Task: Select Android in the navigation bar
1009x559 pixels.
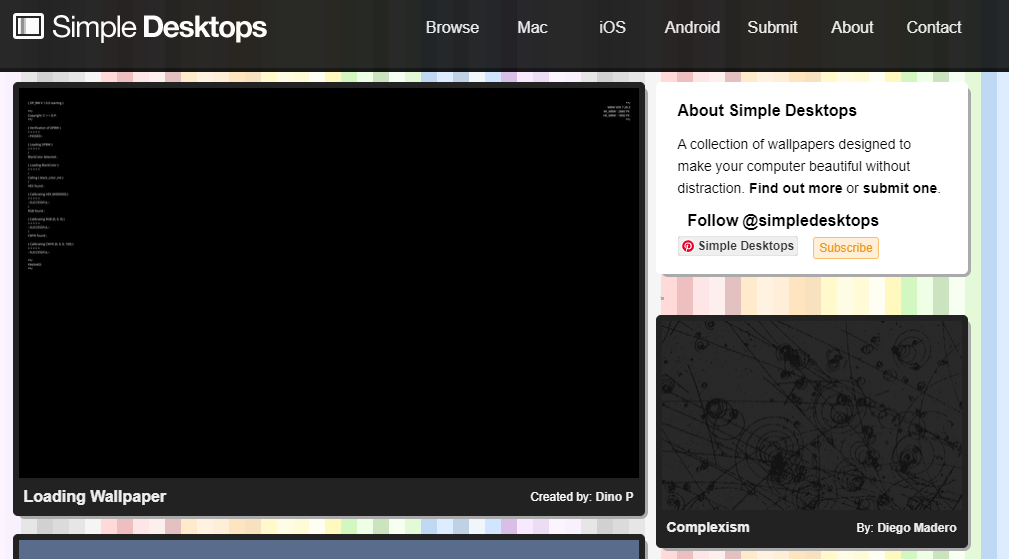Action: tap(692, 28)
